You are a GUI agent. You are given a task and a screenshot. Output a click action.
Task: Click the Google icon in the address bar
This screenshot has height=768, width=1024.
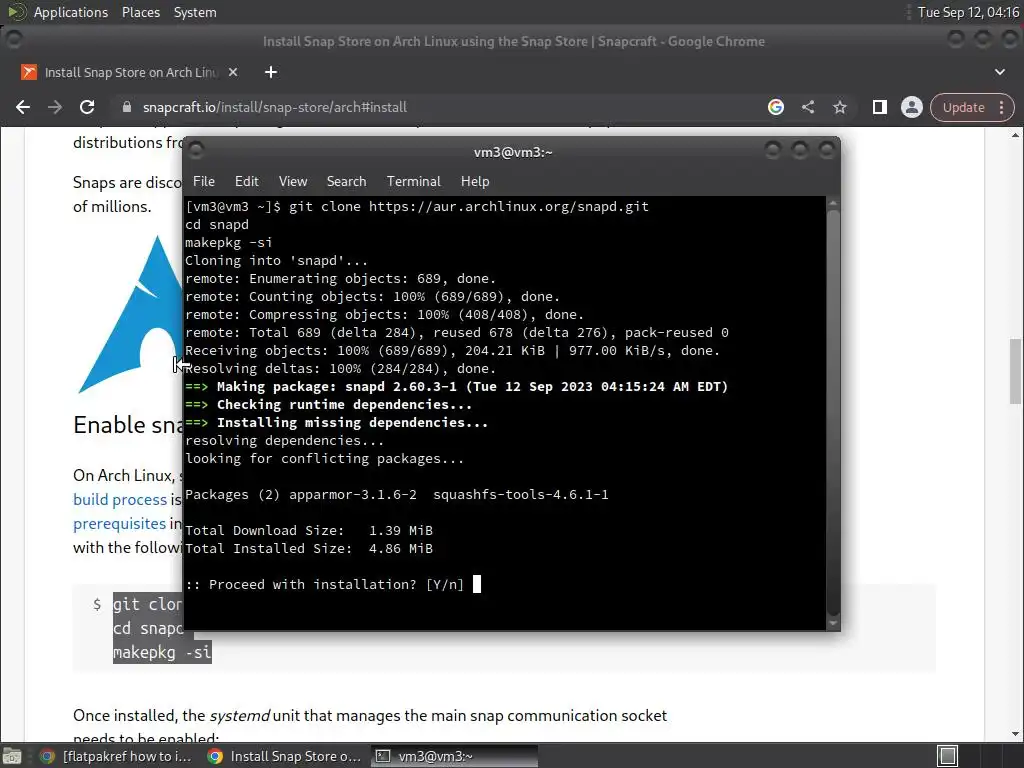776,107
